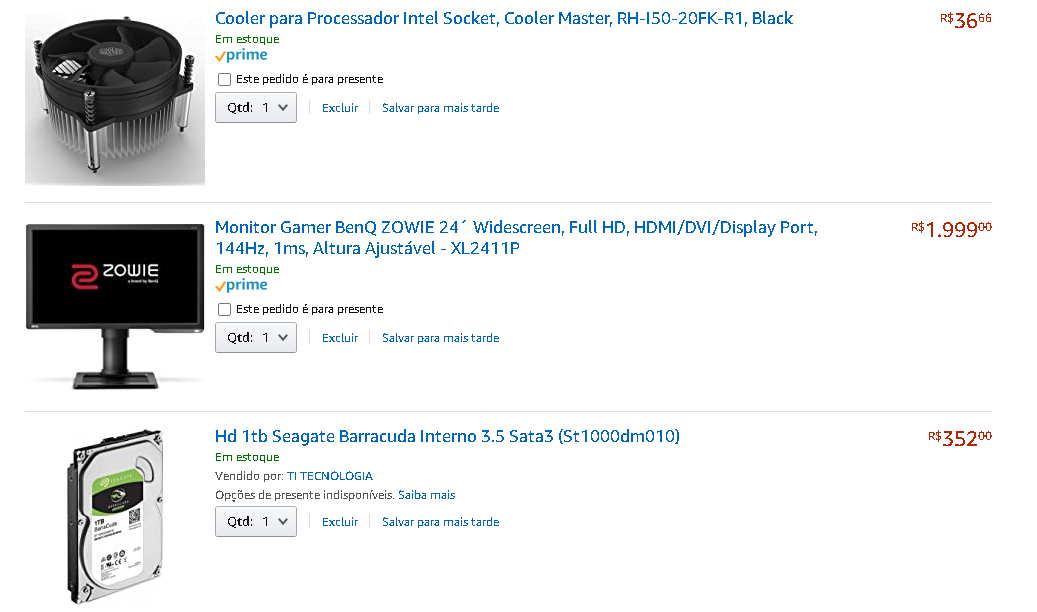Open the Seagate Barracuda hard drive image
This screenshot has width=1037, height=612.
(115, 517)
